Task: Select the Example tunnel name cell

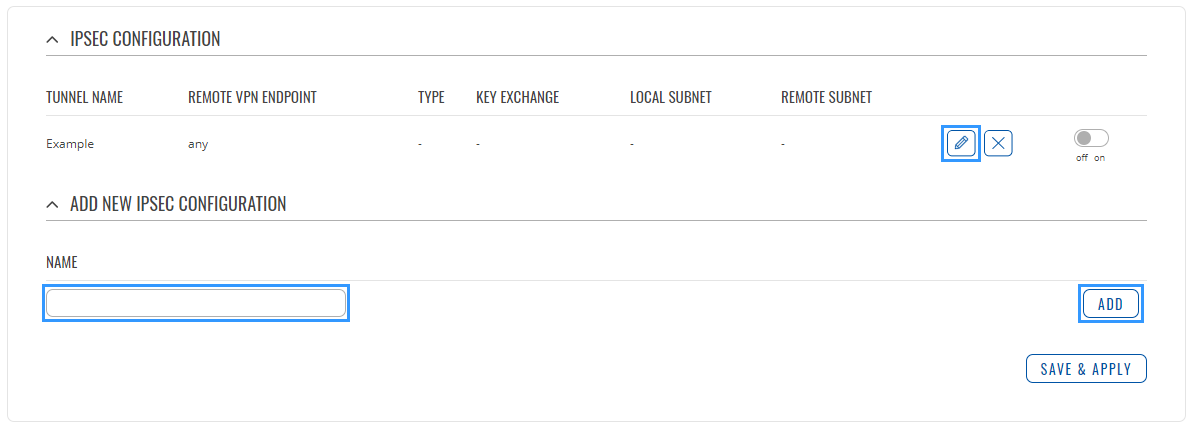Action: [x=70, y=144]
